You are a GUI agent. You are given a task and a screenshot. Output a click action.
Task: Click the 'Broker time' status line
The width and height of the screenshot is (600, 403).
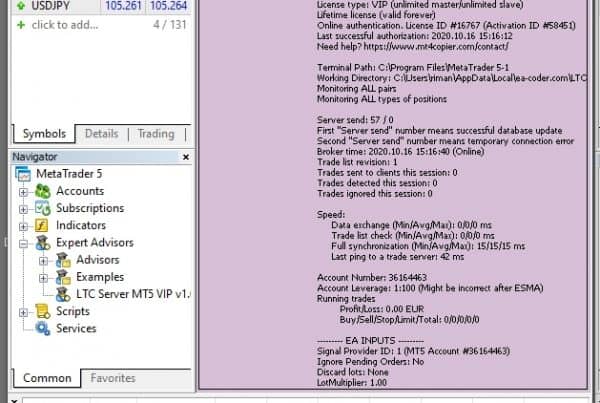[400, 152]
